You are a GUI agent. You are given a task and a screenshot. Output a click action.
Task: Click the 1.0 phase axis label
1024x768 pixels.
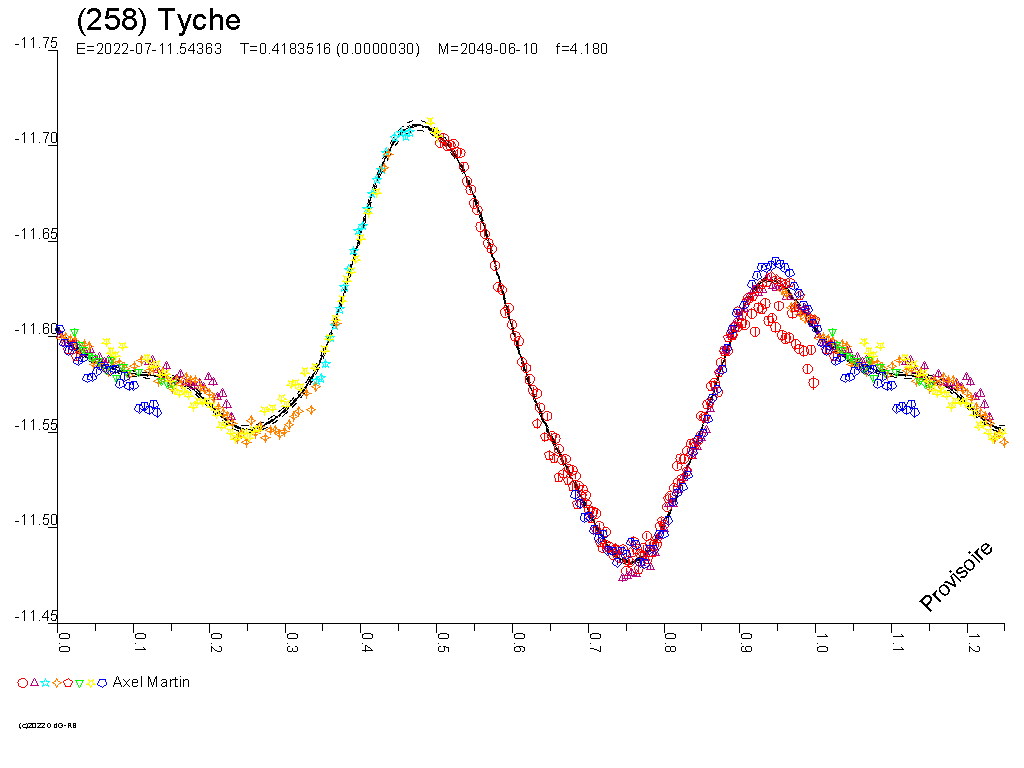click(x=818, y=641)
